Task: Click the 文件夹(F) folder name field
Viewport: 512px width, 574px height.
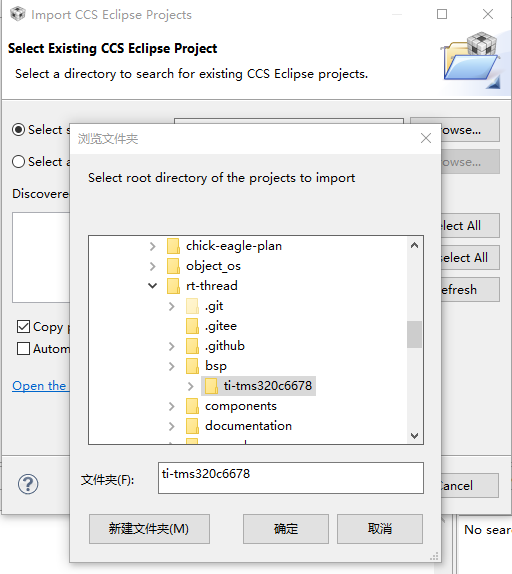Action: tap(291, 478)
